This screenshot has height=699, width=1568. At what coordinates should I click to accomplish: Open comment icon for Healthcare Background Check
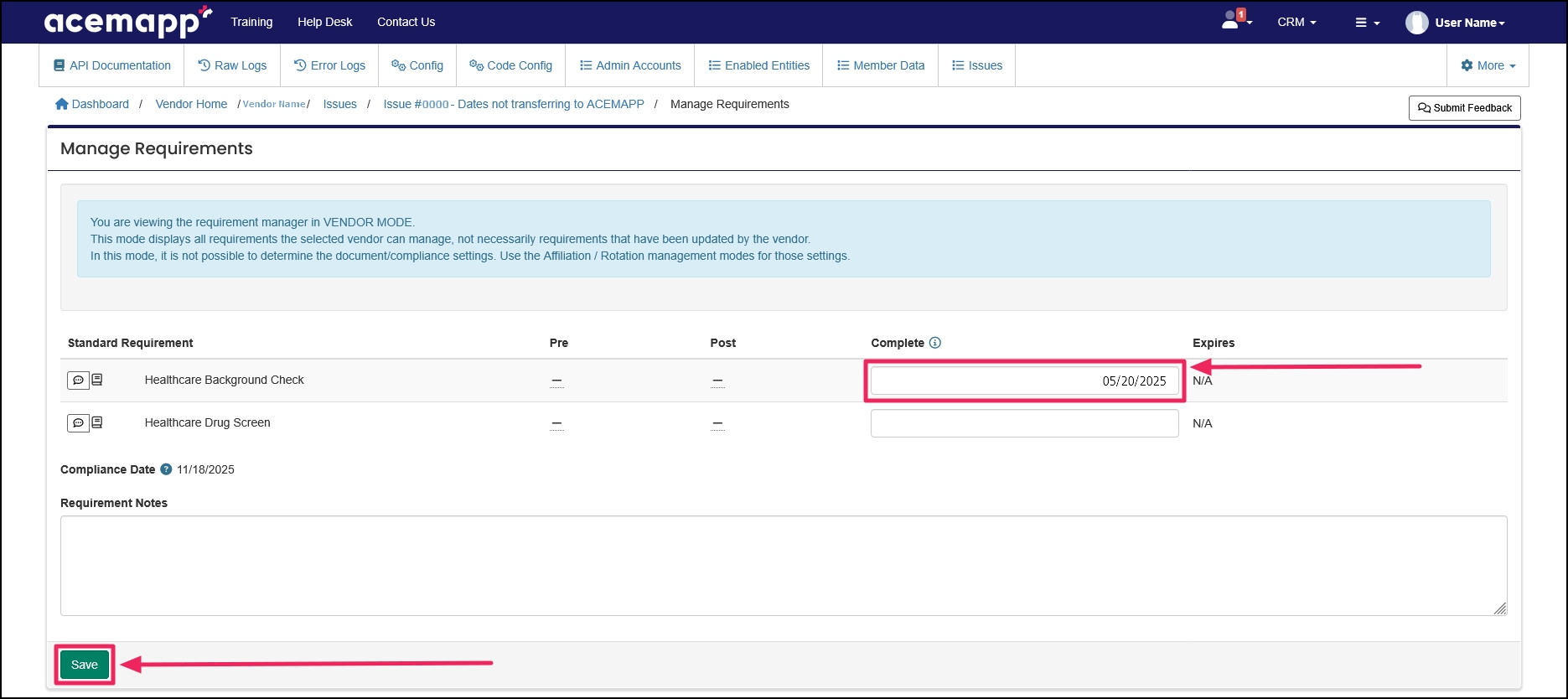coord(78,380)
